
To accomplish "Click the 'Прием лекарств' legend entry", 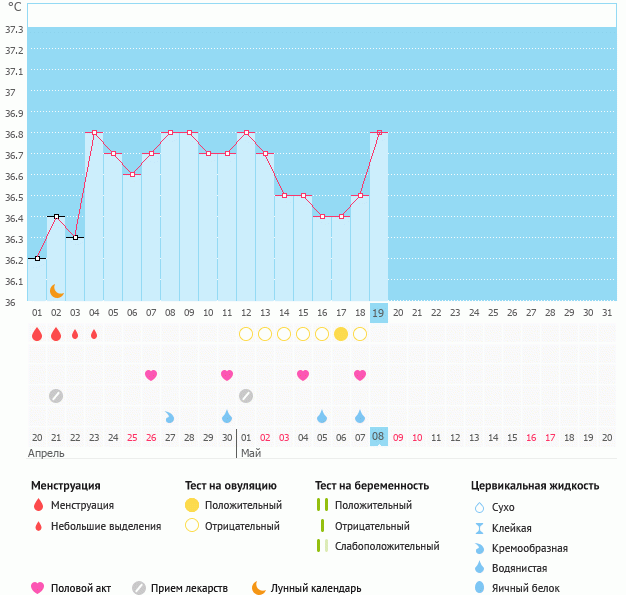I will pos(189,588).
